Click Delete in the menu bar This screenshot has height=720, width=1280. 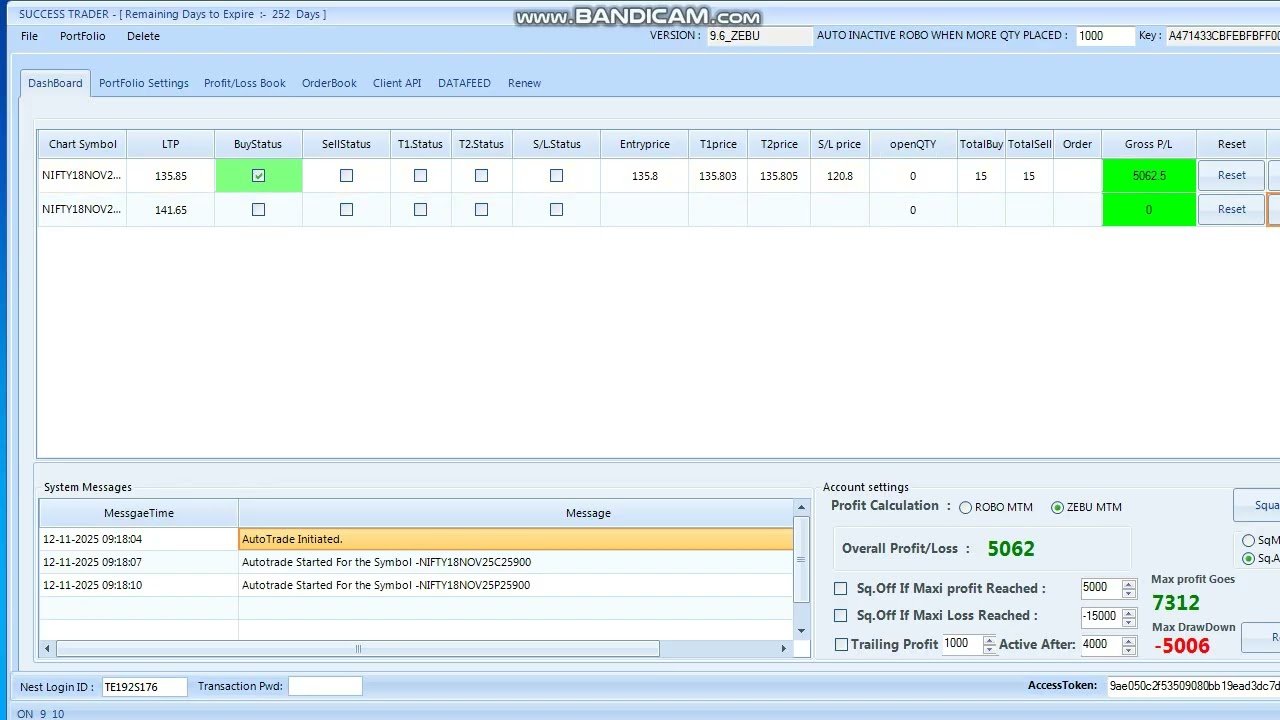pyautogui.click(x=143, y=36)
